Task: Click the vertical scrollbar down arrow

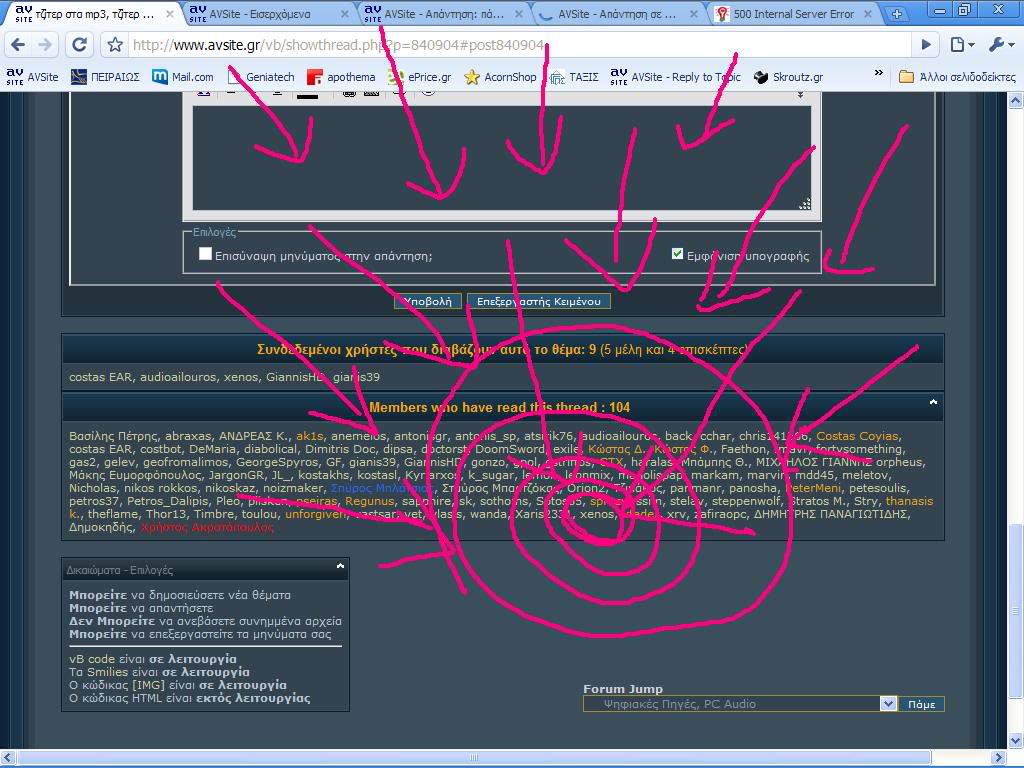Action: click(x=1016, y=741)
